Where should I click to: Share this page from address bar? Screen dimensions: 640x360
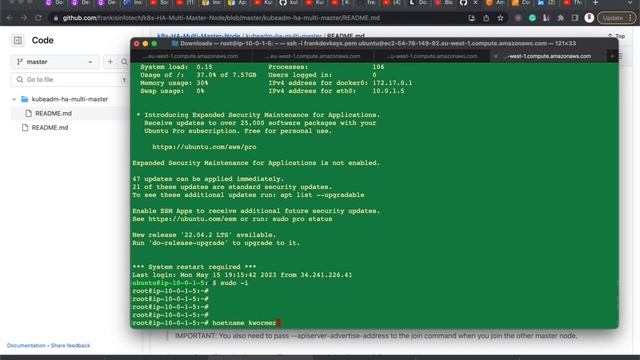coord(486,18)
